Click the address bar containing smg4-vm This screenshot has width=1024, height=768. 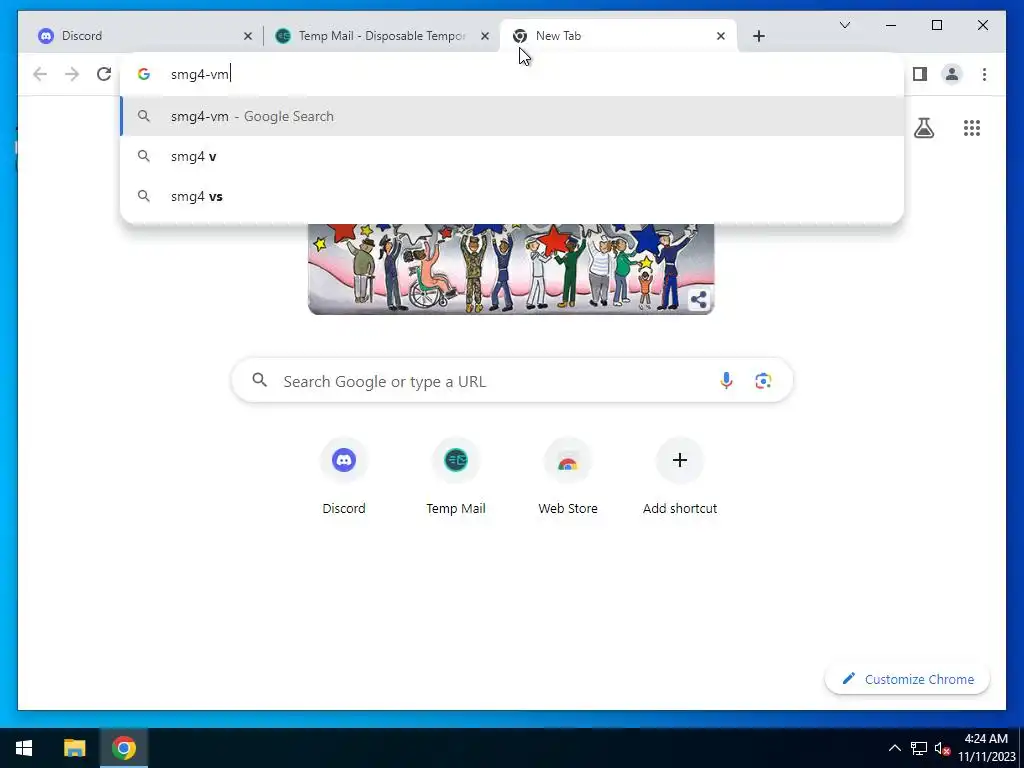tap(512, 74)
